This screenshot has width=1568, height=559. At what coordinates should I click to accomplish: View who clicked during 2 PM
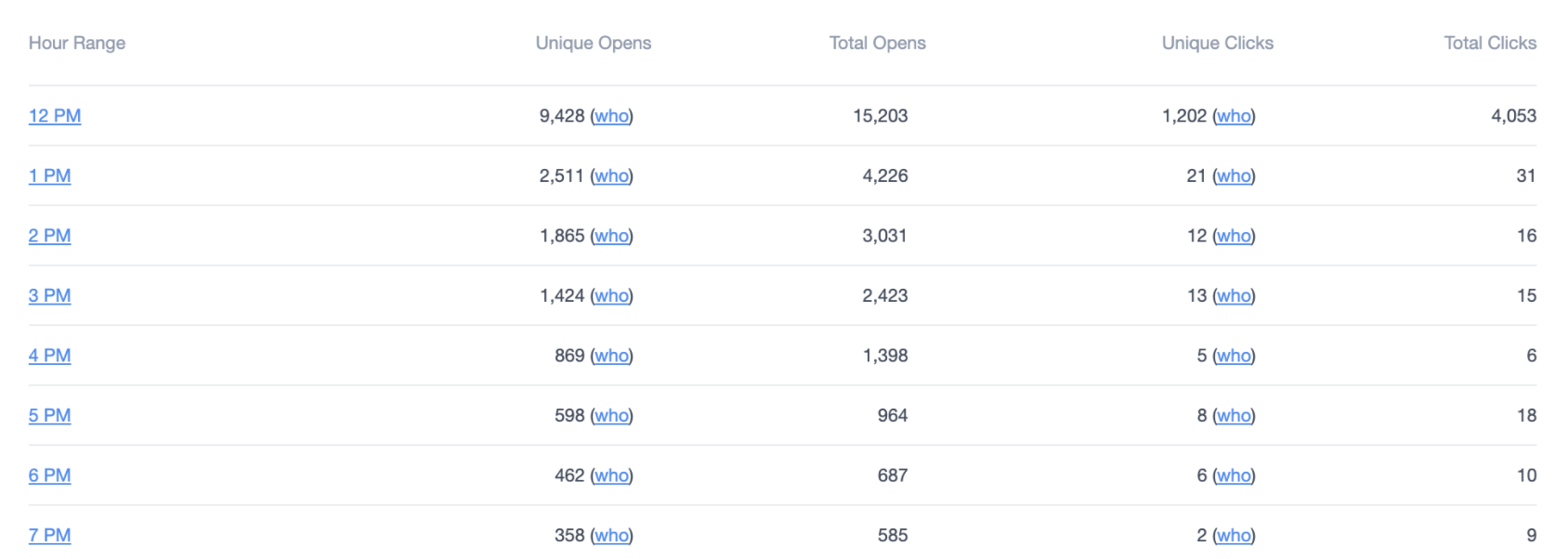(1233, 236)
